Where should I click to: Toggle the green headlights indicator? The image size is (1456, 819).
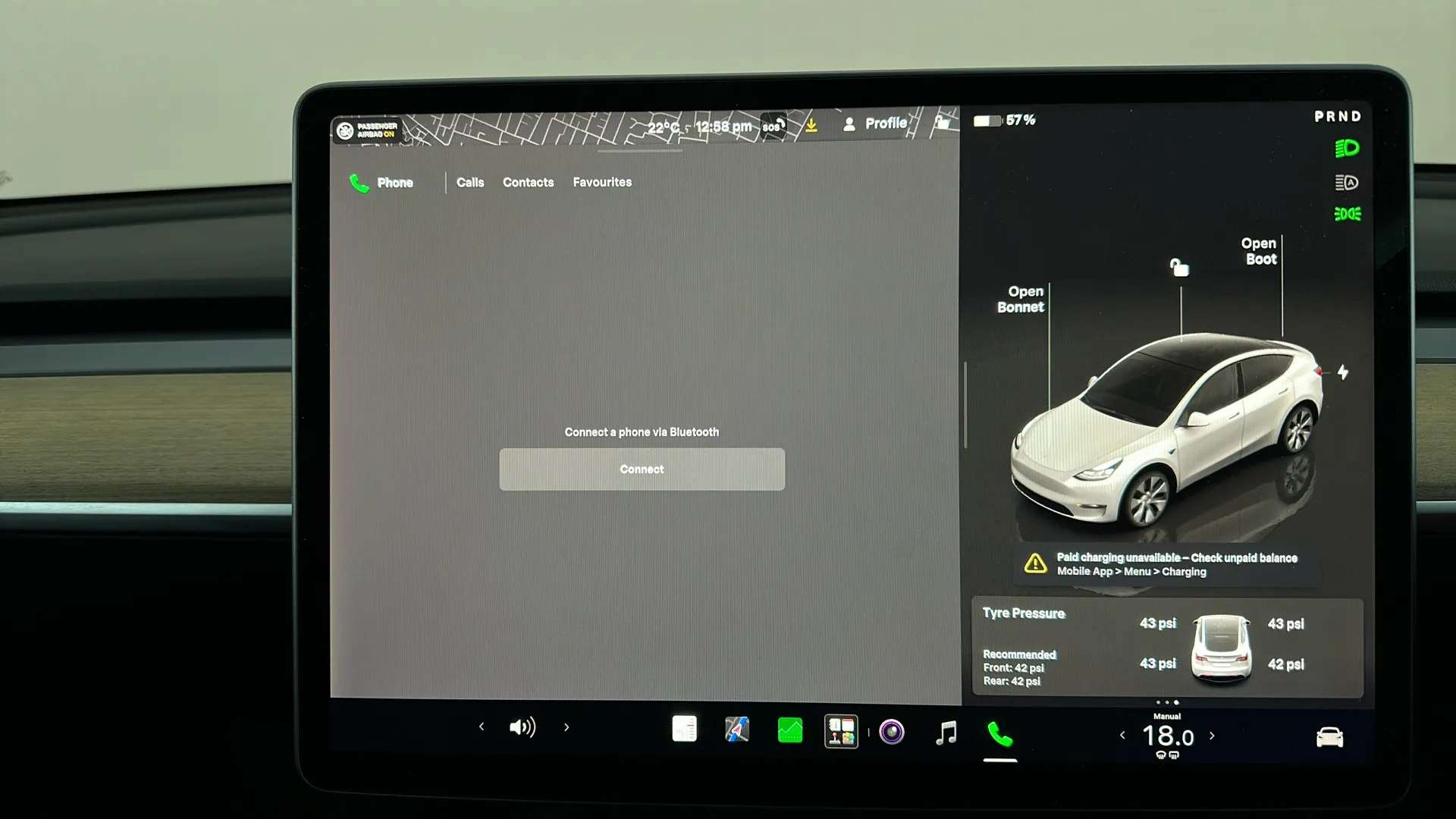click(x=1347, y=149)
